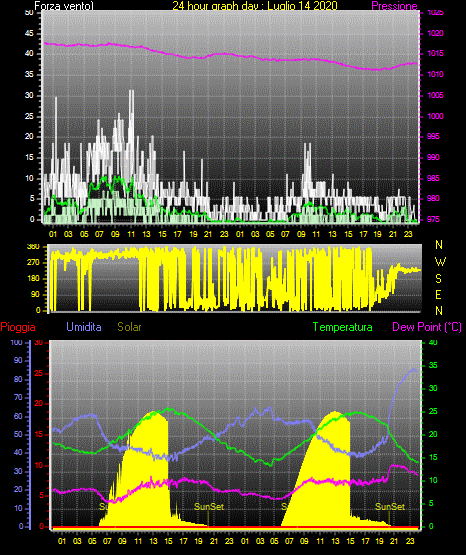
Task: Click humidity axis value 100
Action: [16, 342]
